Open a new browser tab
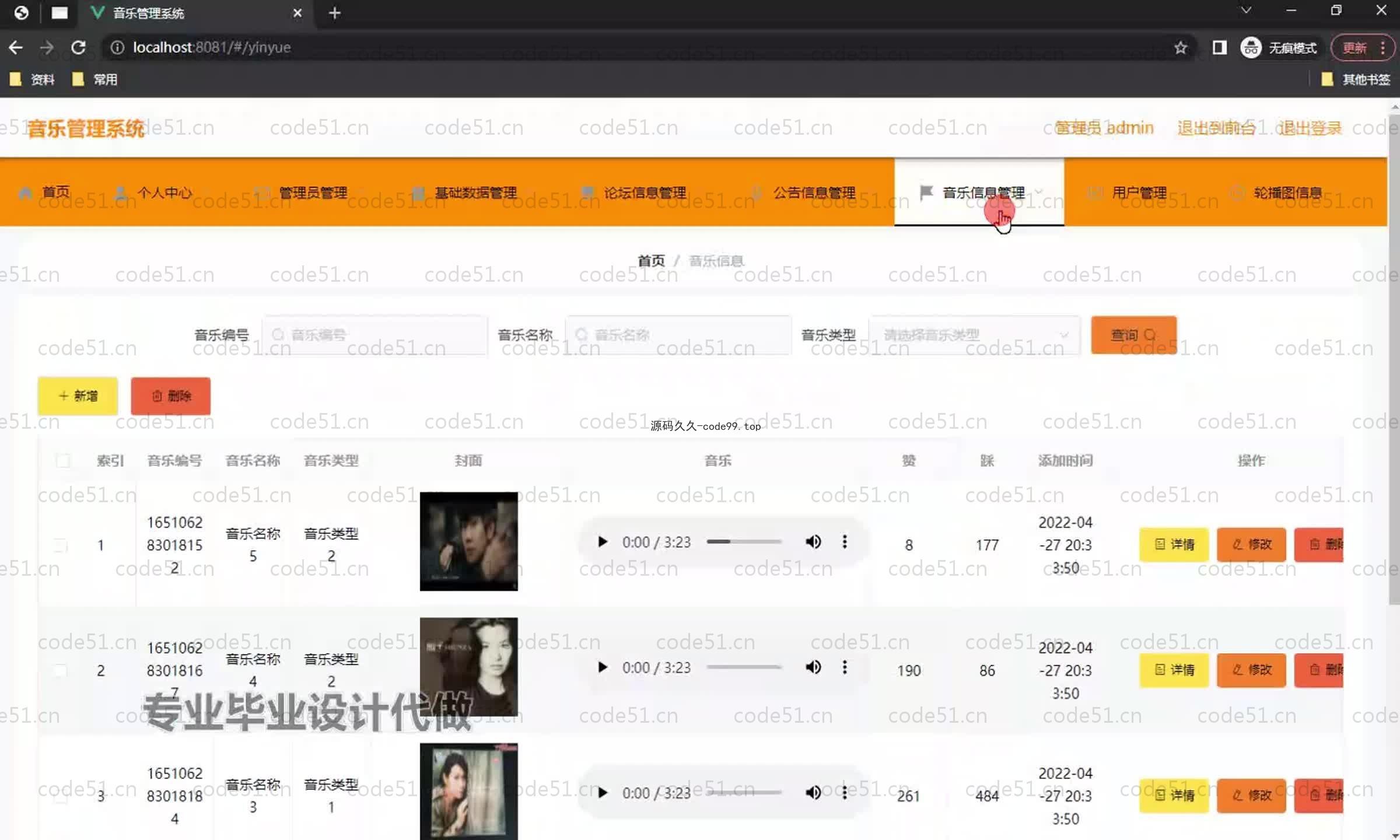1400x840 pixels. tap(334, 13)
